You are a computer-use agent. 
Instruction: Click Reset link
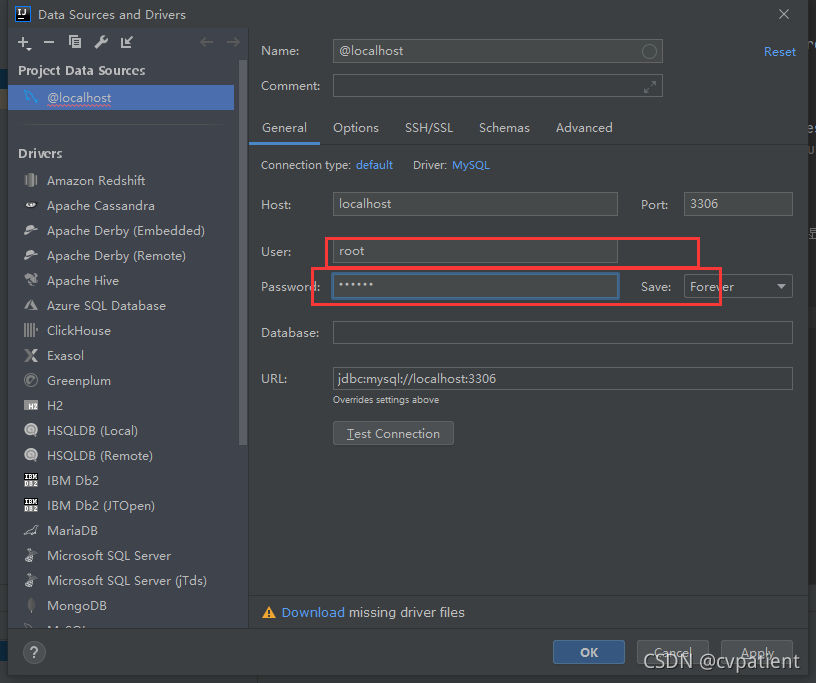pyautogui.click(x=780, y=52)
